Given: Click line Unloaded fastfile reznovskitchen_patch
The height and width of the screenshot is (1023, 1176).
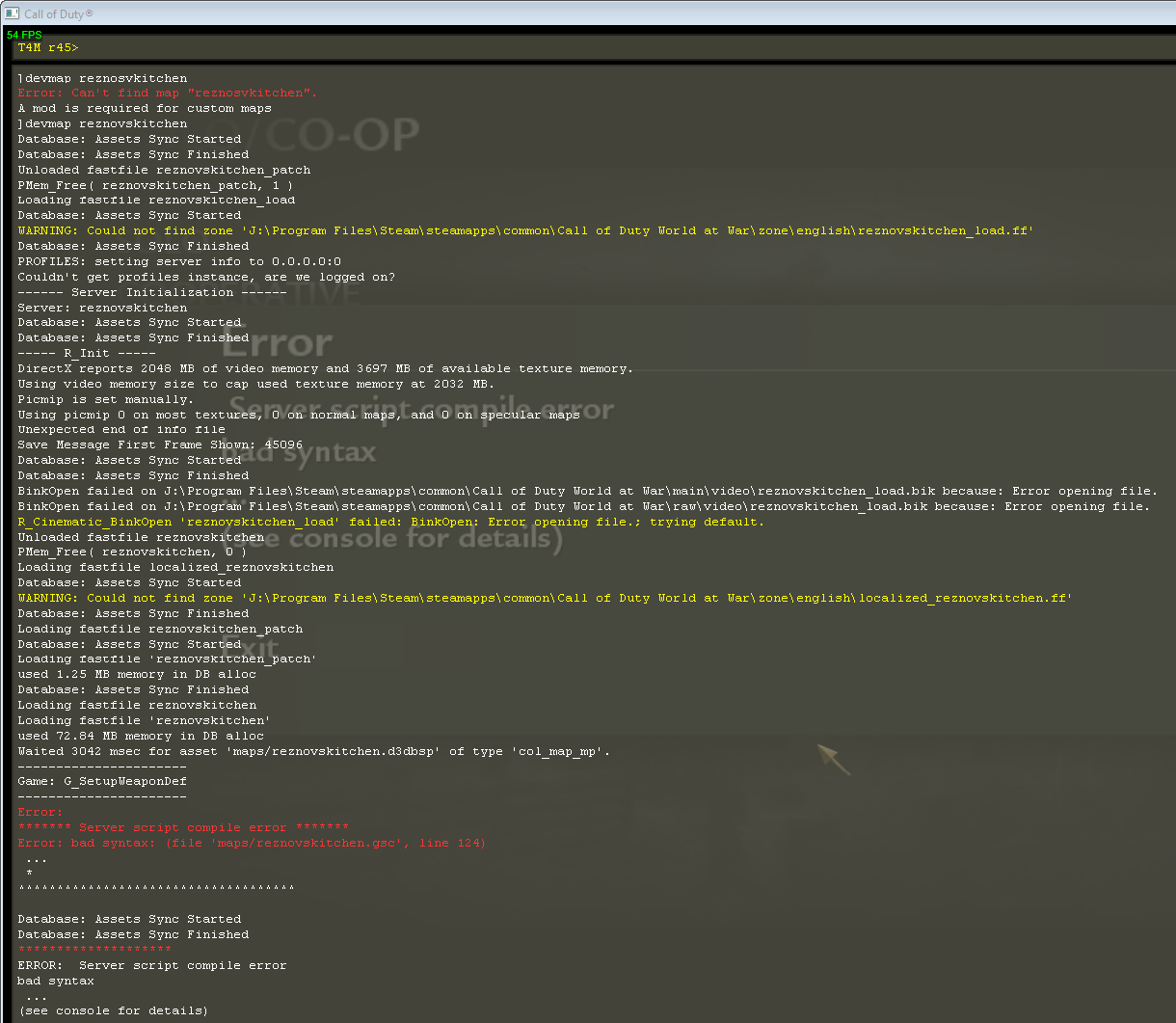Looking at the screenshot, I should pos(164,170).
